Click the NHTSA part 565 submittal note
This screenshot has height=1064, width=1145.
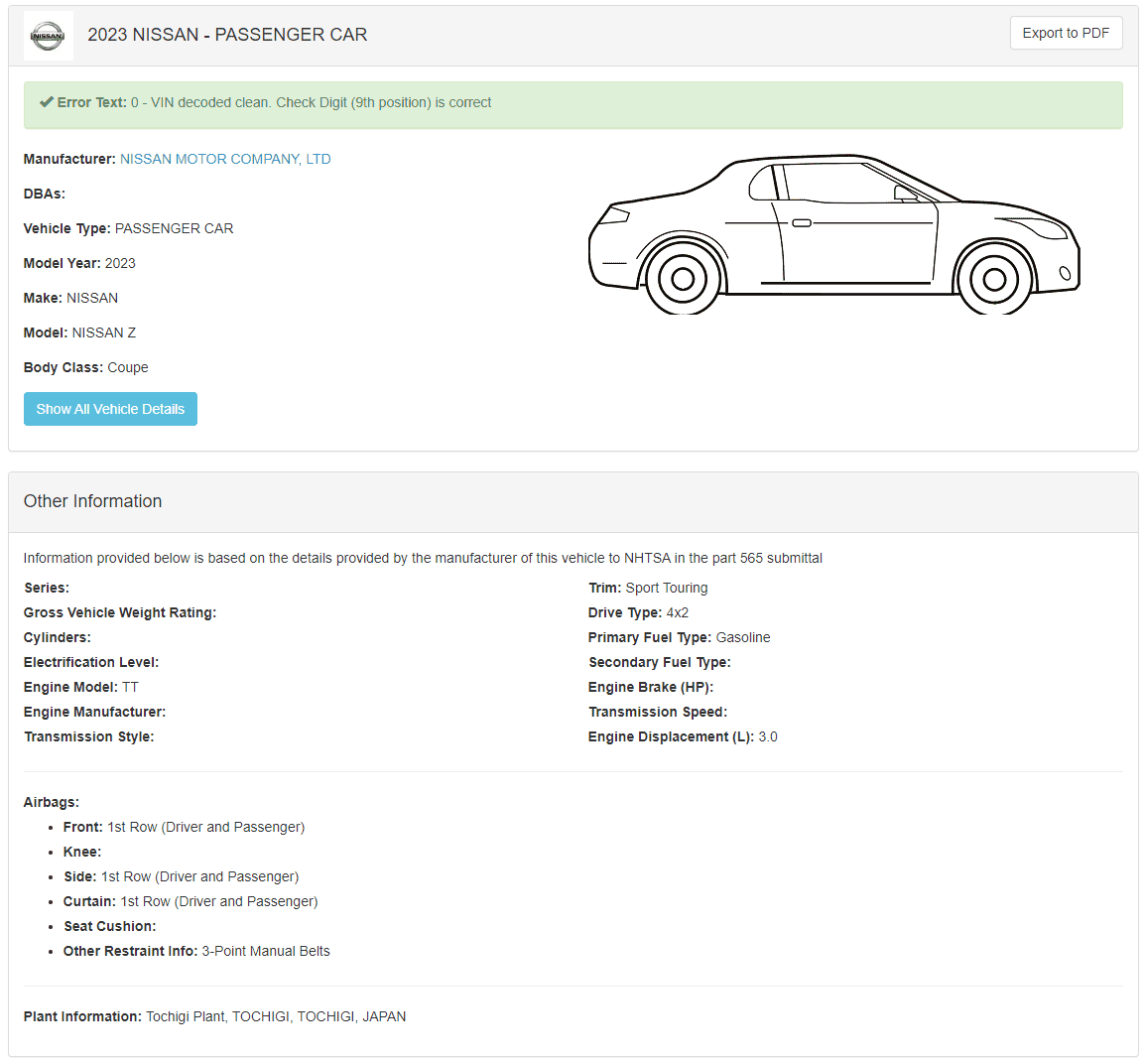pyautogui.click(x=423, y=558)
